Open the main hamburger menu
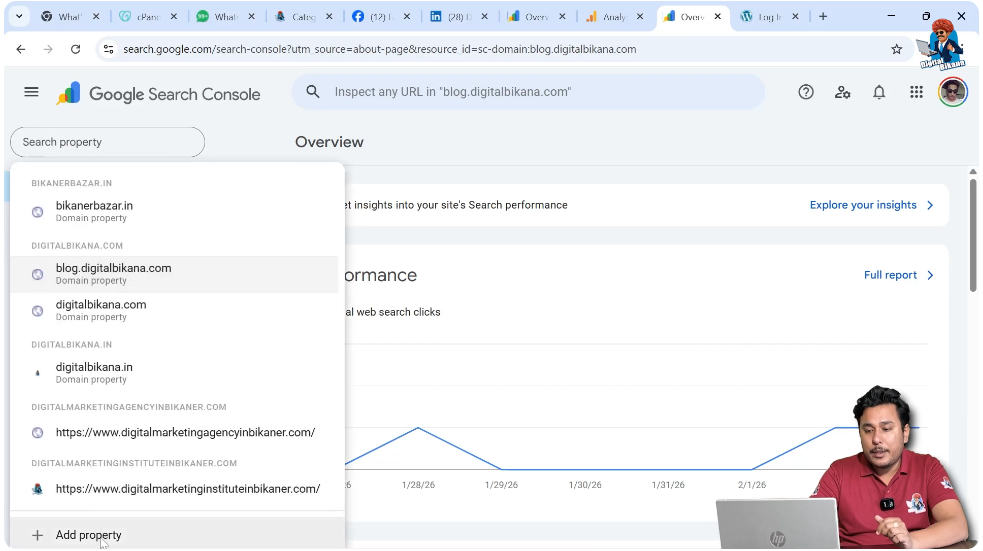The image size is (983, 551). (x=31, y=92)
